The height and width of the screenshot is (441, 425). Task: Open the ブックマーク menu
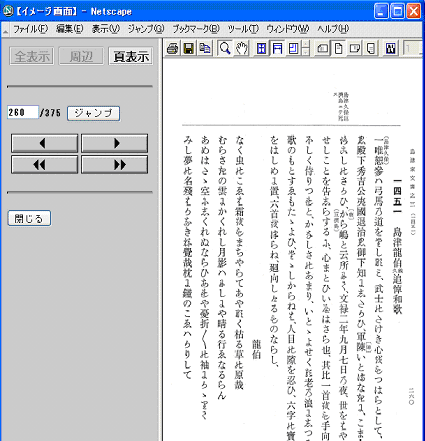coord(196,29)
